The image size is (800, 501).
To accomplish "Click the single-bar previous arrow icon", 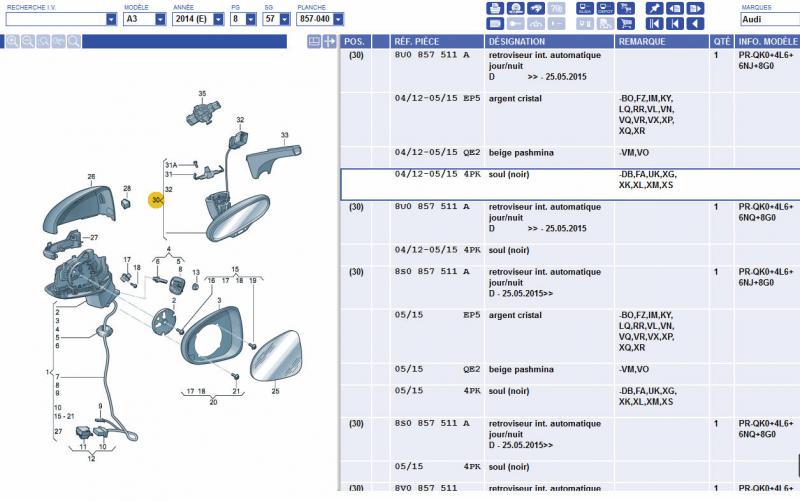I will point(674,23).
